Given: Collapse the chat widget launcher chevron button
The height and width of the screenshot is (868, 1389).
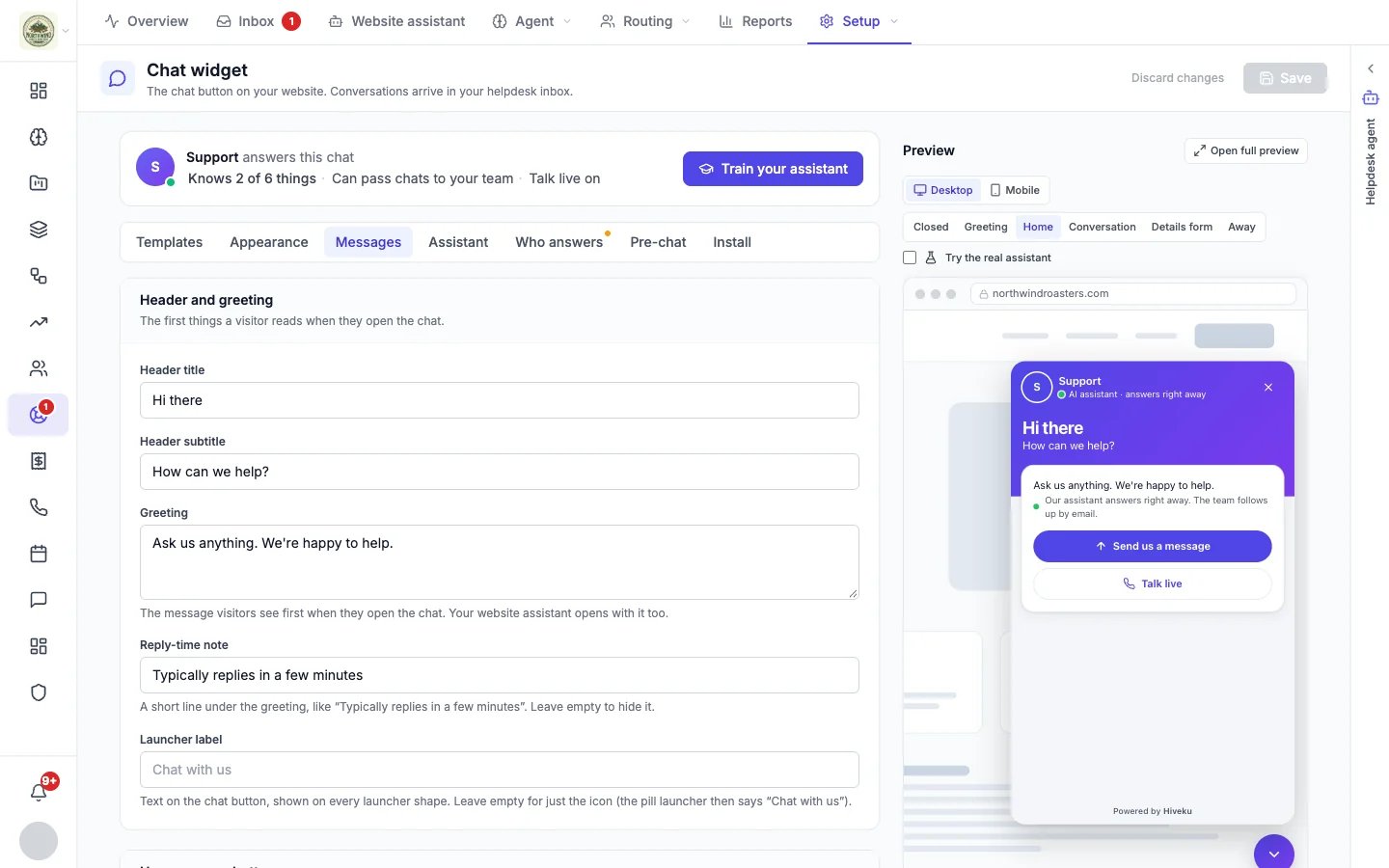Looking at the screenshot, I should tap(1274, 854).
